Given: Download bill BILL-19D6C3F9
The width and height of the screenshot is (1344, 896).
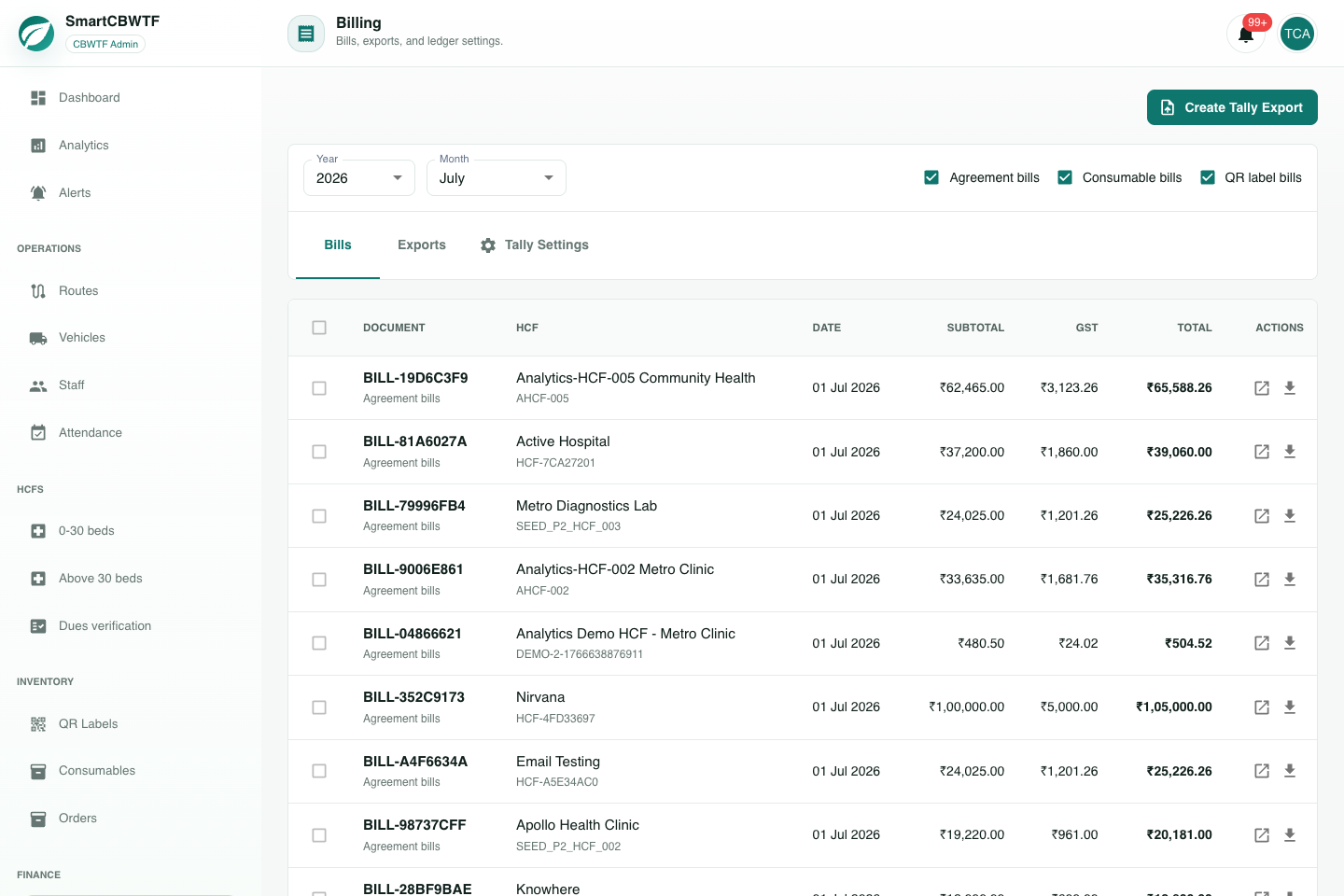Looking at the screenshot, I should tap(1290, 388).
